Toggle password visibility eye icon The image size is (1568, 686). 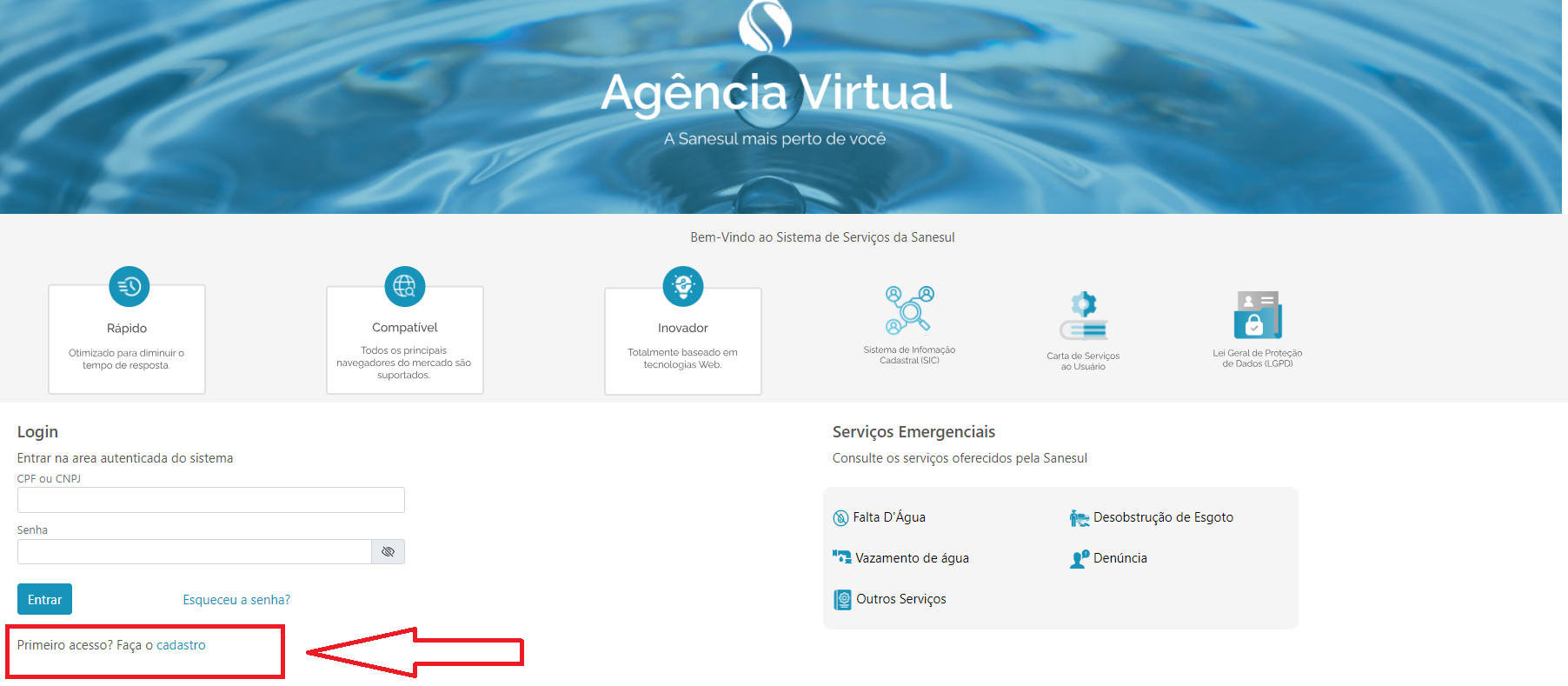[x=388, y=552]
